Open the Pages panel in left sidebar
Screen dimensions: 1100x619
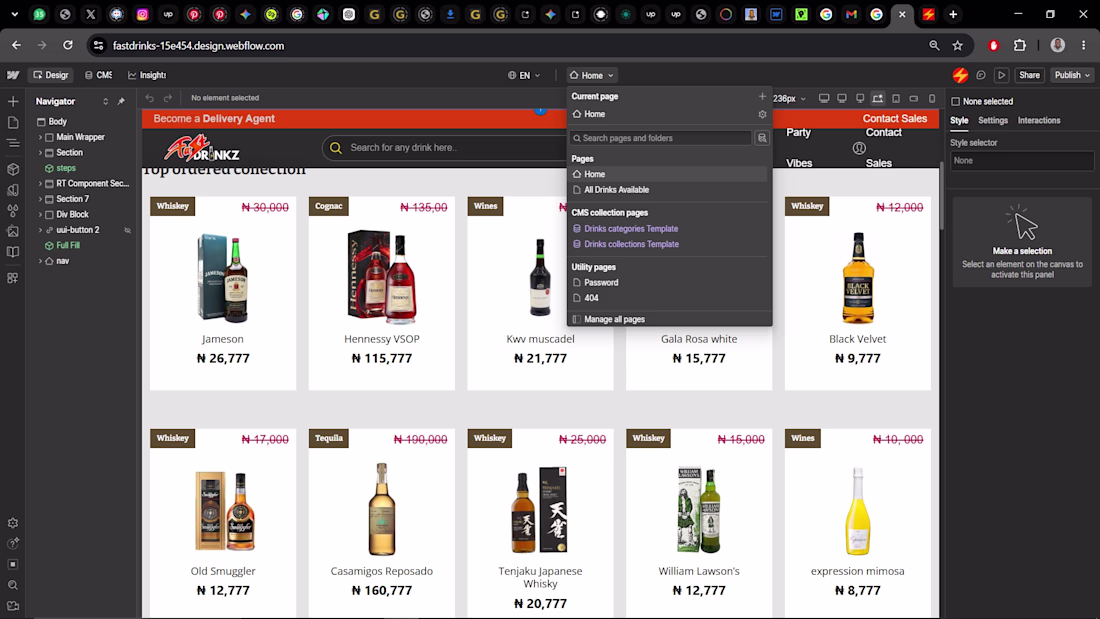tap(13, 123)
